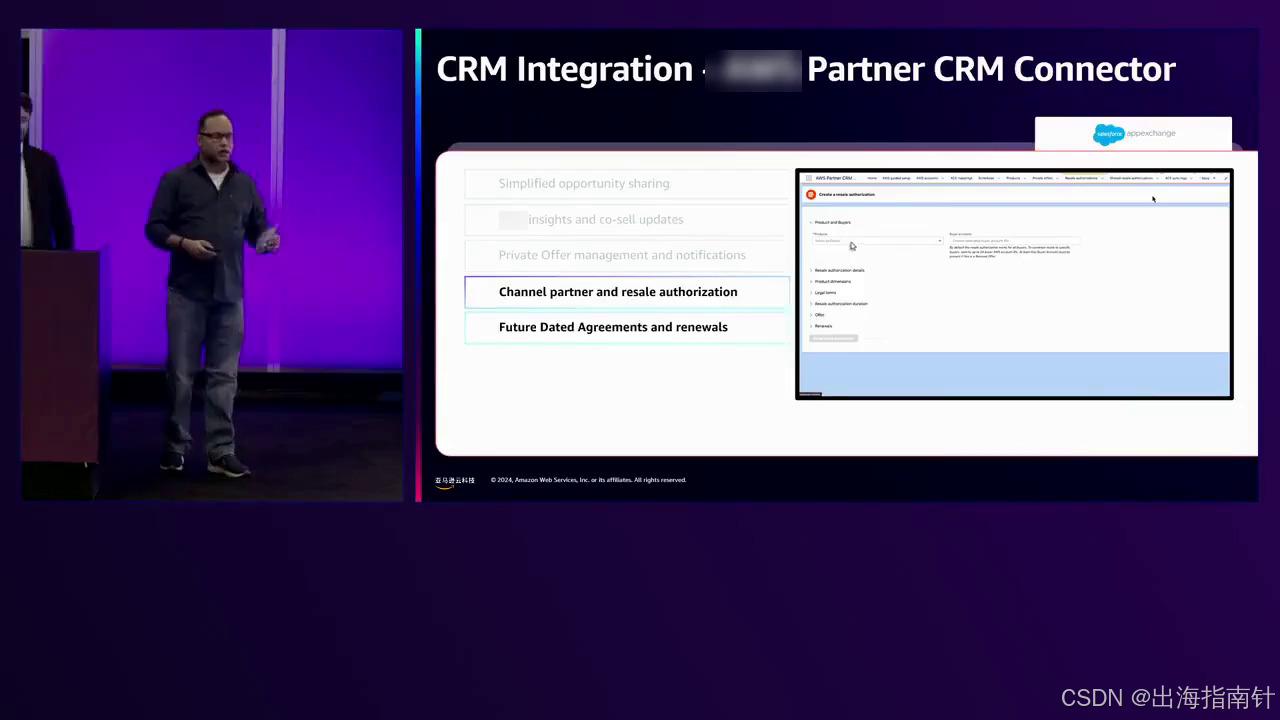This screenshot has height=720, width=1280.
Task: Expand the Product dimensions section
Action: coord(832,281)
